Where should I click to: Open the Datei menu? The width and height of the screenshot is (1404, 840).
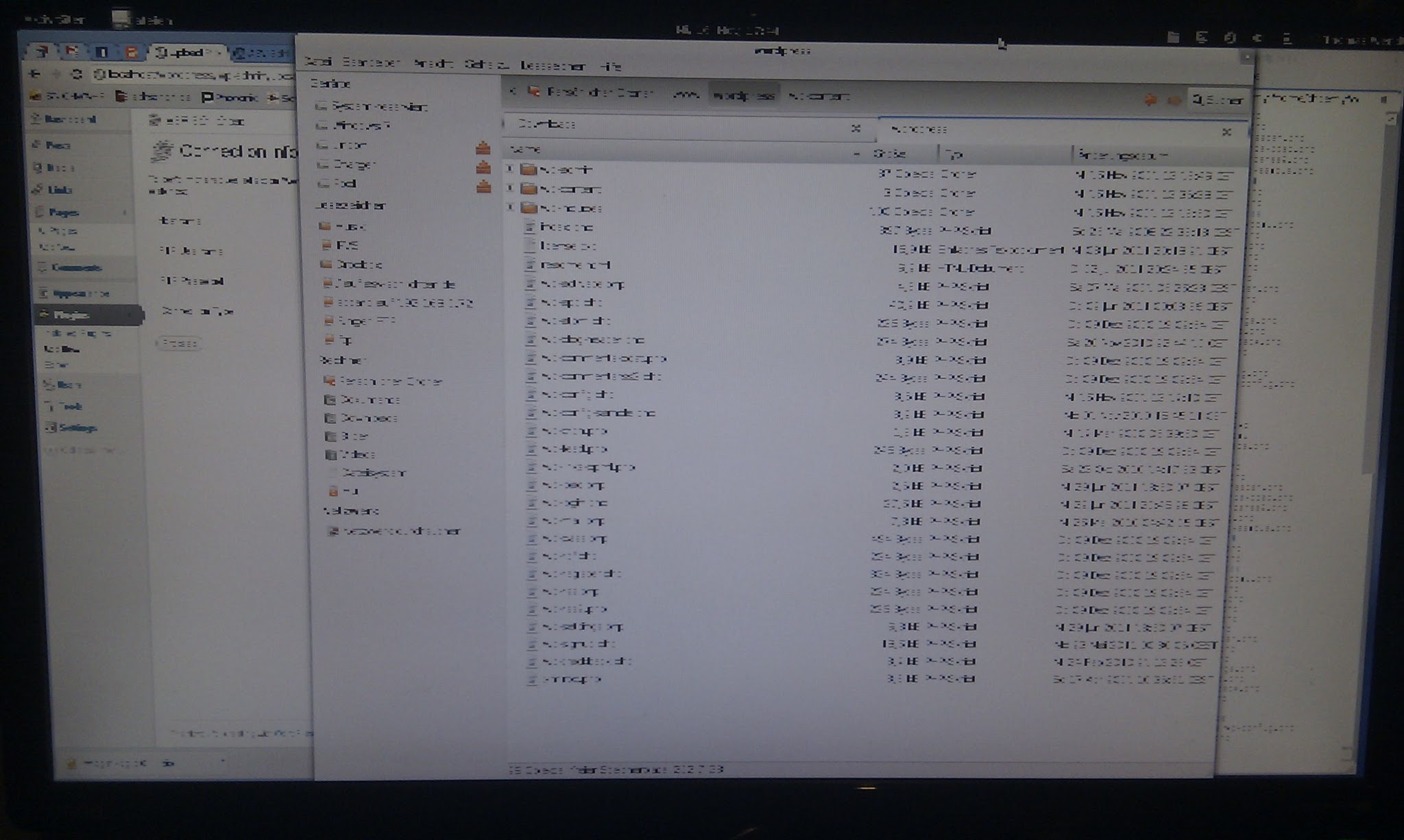pos(318,62)
